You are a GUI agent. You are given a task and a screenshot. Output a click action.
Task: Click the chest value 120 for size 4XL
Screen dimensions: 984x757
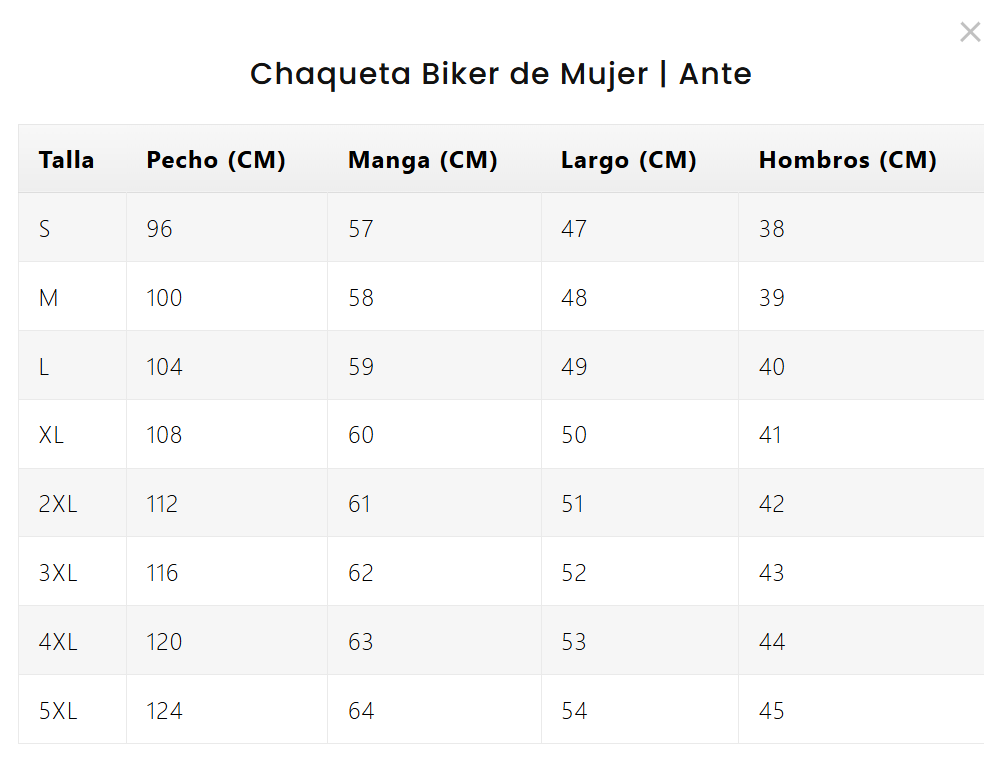pyautogui.click(x=162, y=641)
